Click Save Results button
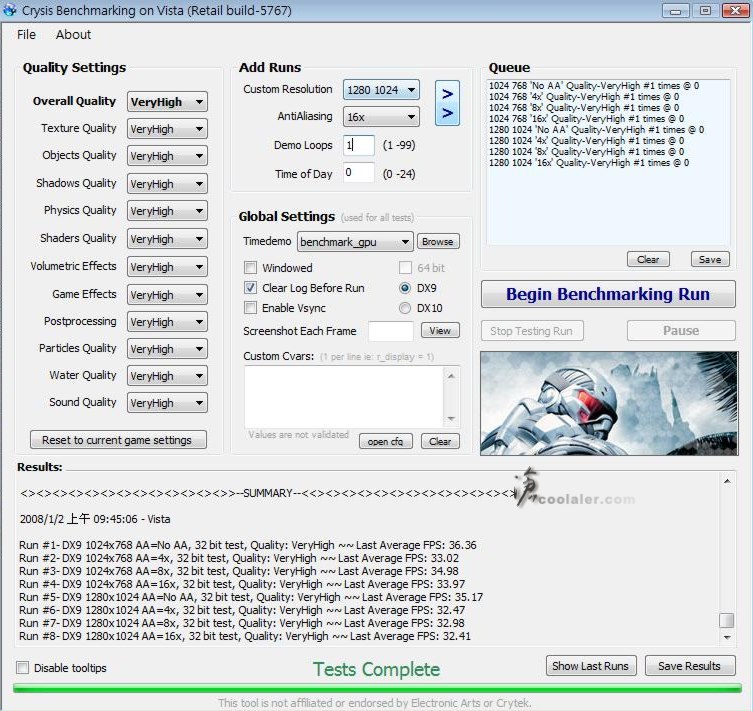 (690, 666)
